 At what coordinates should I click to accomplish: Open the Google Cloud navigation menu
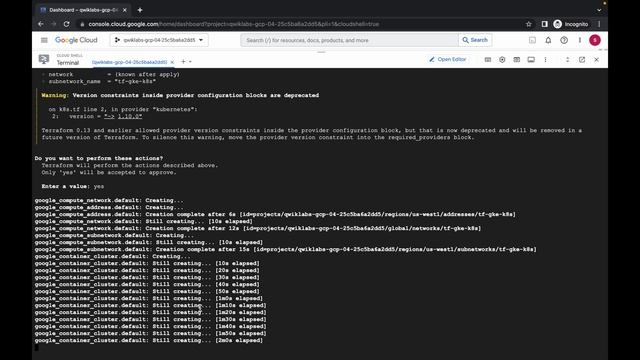(x=44, y=40)
